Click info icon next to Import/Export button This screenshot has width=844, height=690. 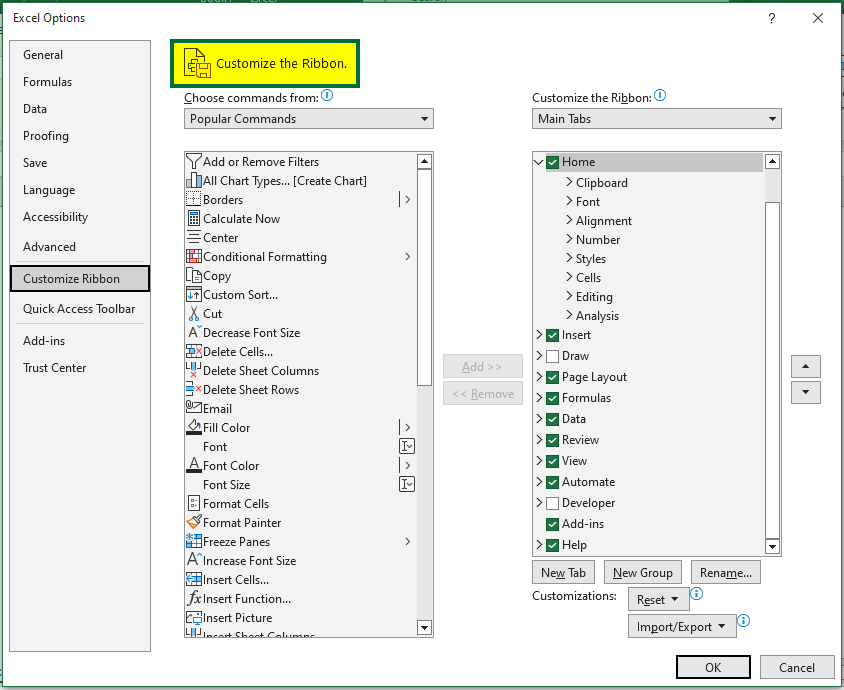coord(743,621)
